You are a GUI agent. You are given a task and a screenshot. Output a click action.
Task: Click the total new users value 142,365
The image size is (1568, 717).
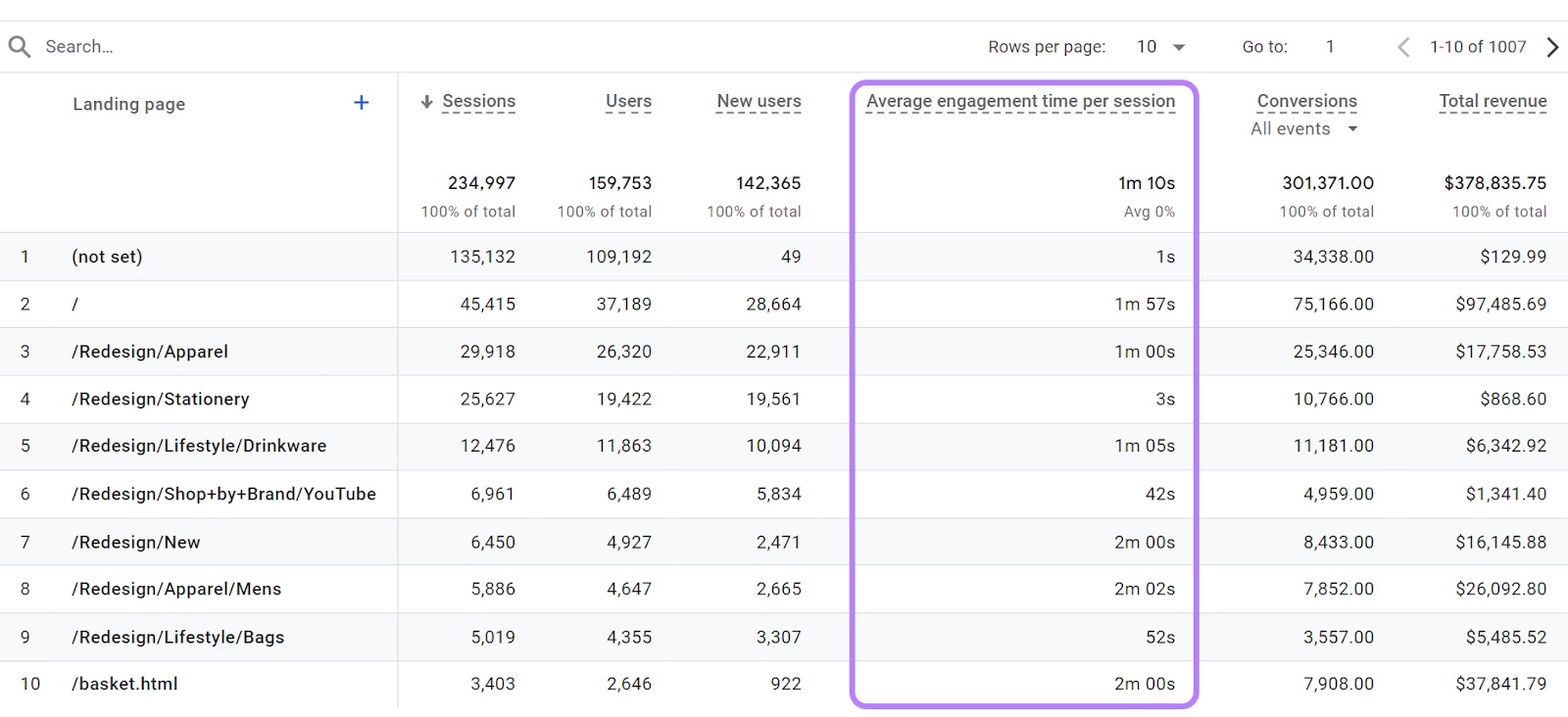pyautogui.click(x=768, y=183)
